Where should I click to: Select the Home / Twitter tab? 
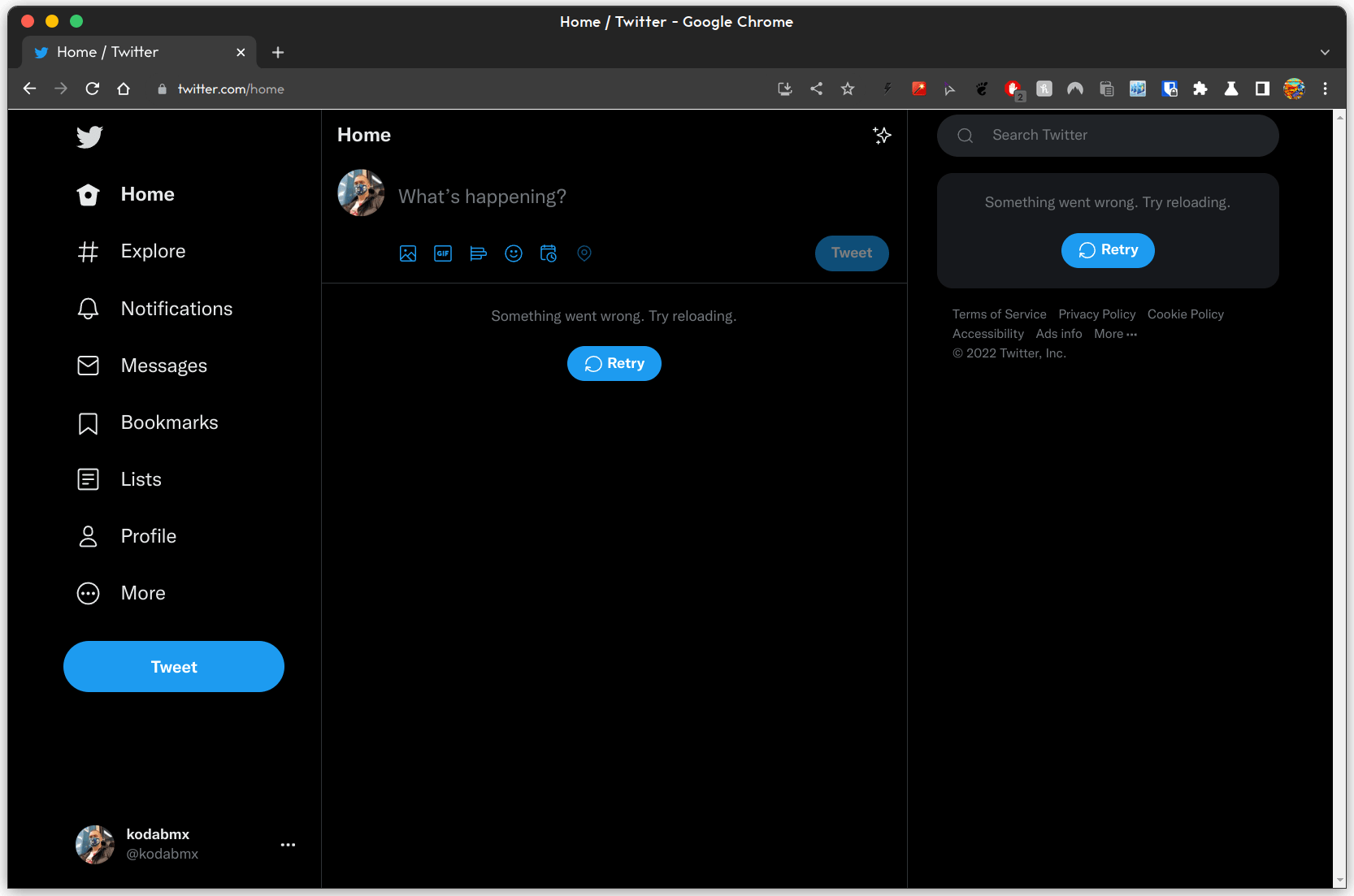[x=140, y=52]
